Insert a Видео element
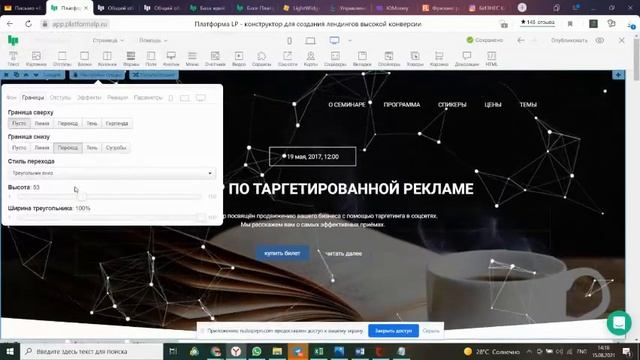The image size is (640, 360). (x=239, y=59)
